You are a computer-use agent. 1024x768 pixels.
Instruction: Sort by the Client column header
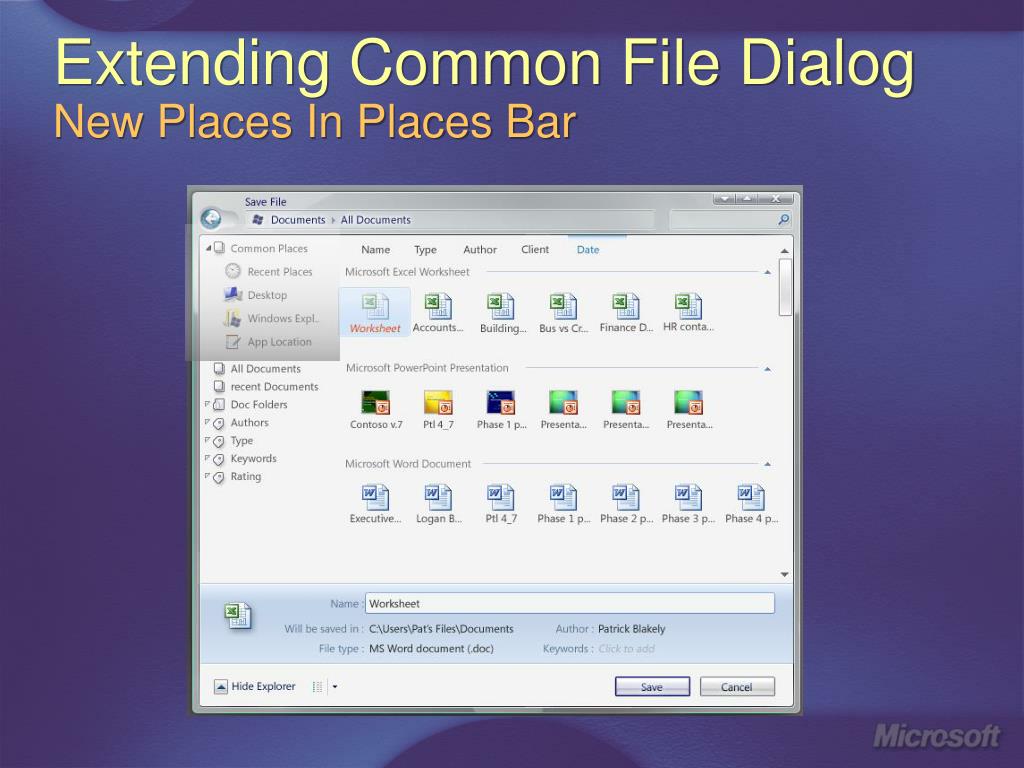535,249
